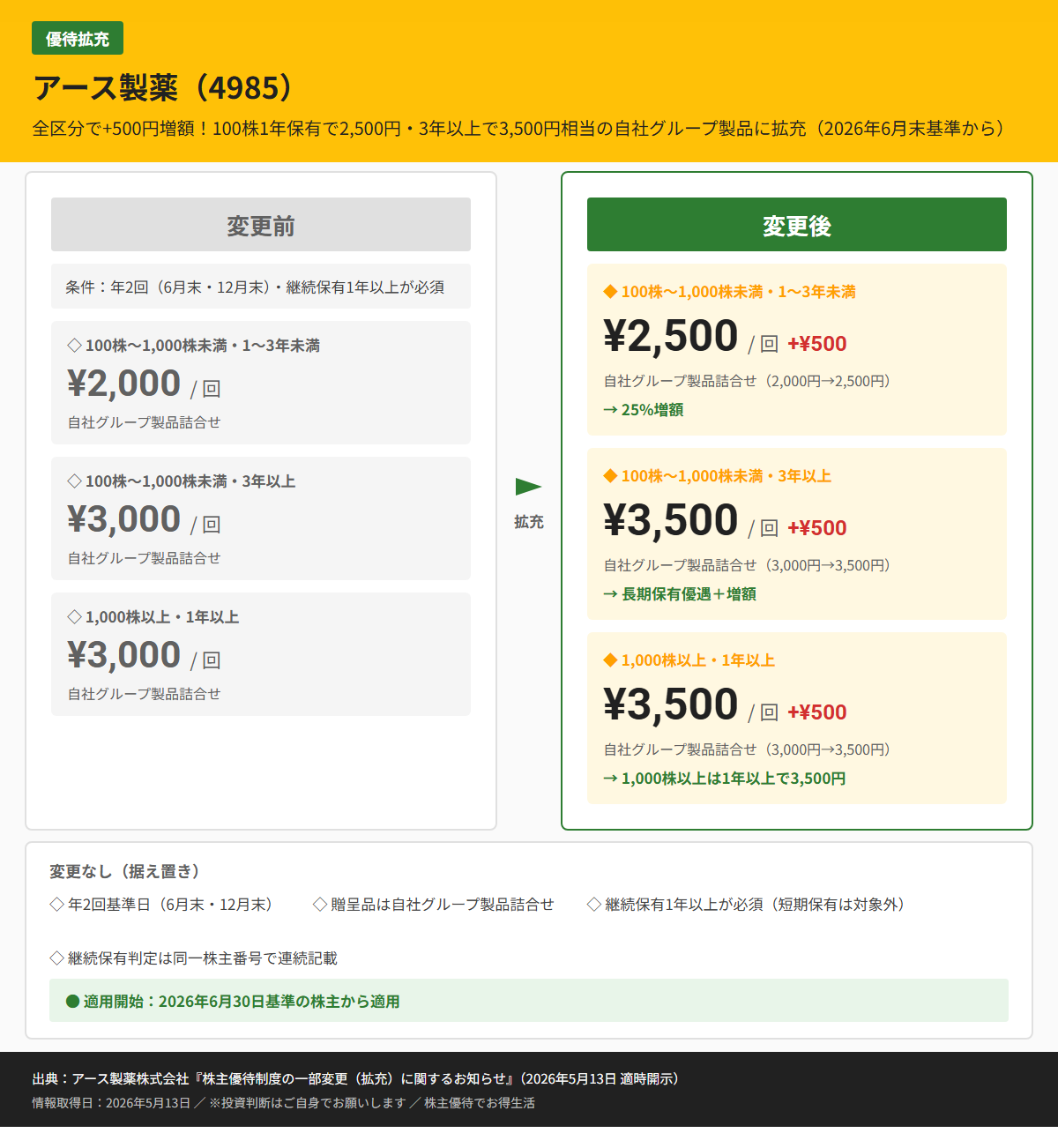
Task: Click the 出典：アース製薬株式会社 source line
Action: 355,1078
